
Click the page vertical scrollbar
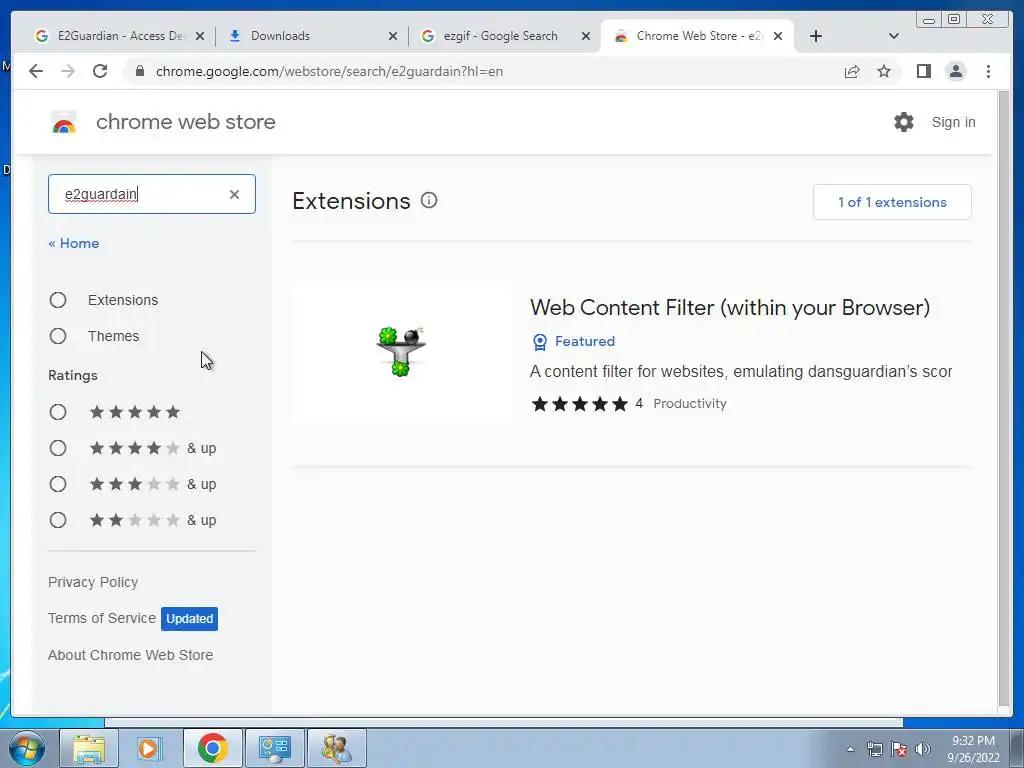(1004, 398)
